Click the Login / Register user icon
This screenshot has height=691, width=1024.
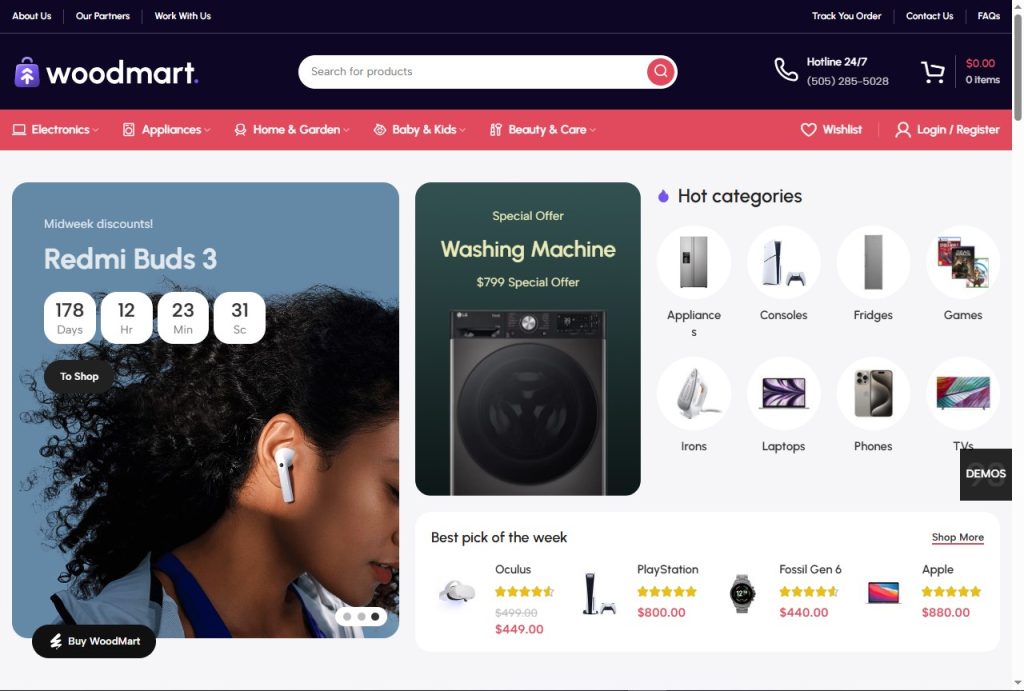pos(903,129)
